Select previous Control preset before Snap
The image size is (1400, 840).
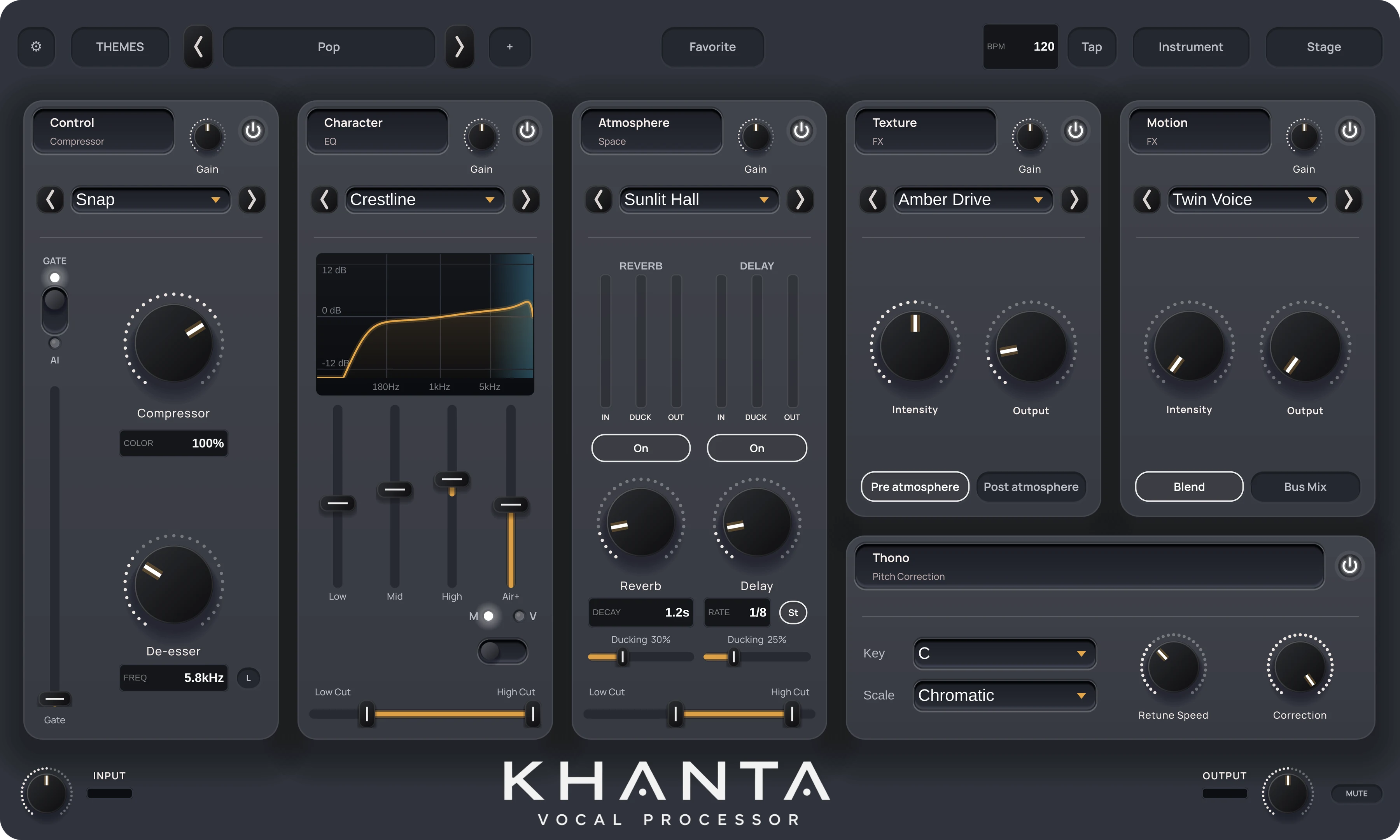(x=51, y=199)
